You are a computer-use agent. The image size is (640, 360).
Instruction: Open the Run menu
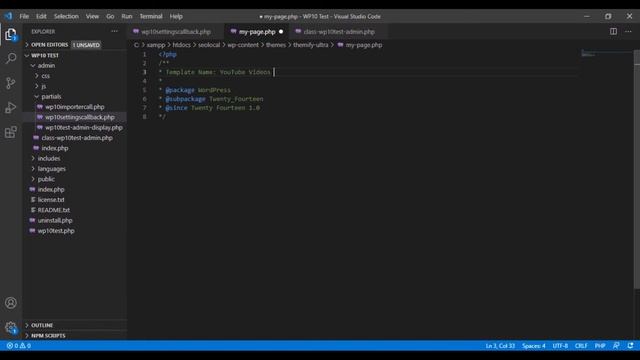[127, 16]
